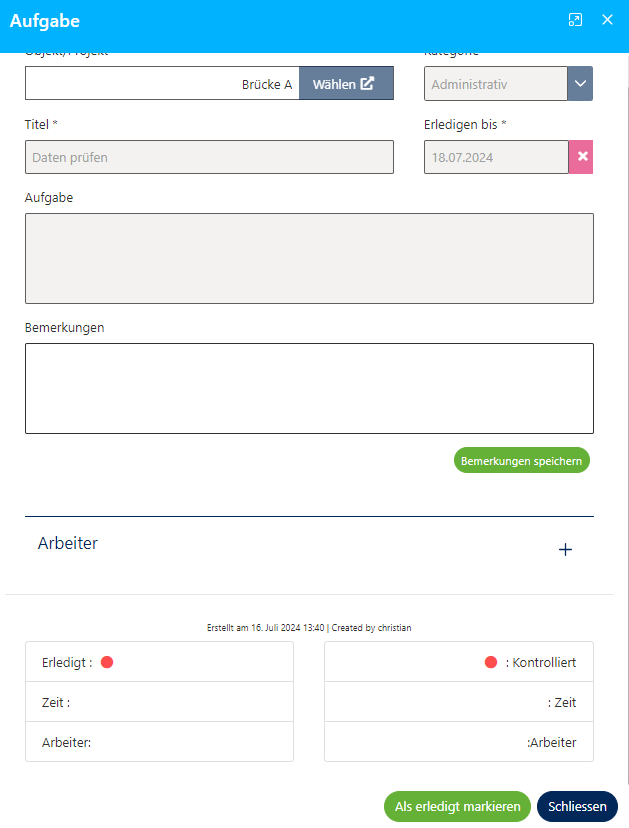Close the Aufgabe dialog with X icon
Image resolution: width=629 pixels, height=828 pixels.
pos(607,20)
